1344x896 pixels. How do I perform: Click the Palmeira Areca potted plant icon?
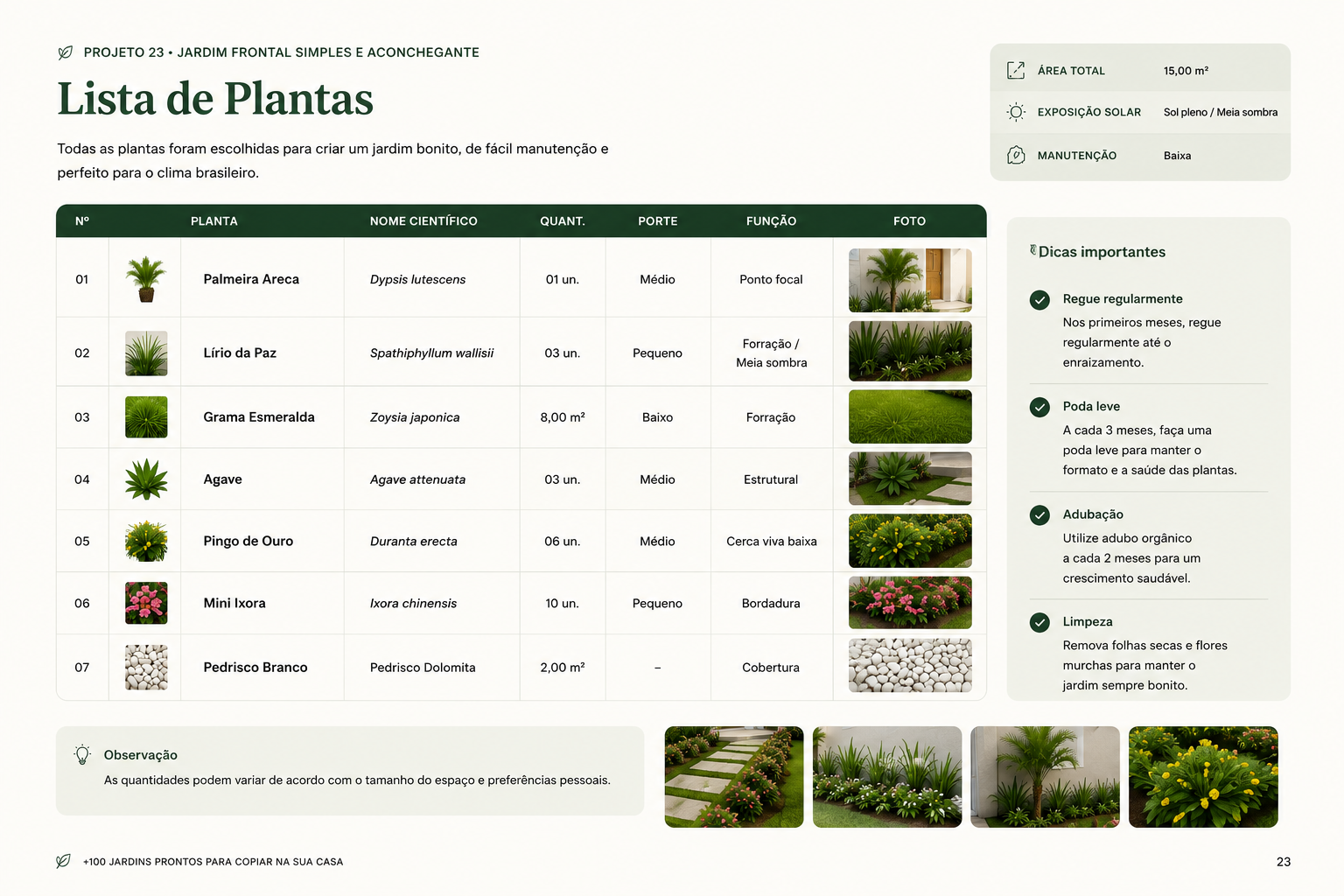(146, 279)
